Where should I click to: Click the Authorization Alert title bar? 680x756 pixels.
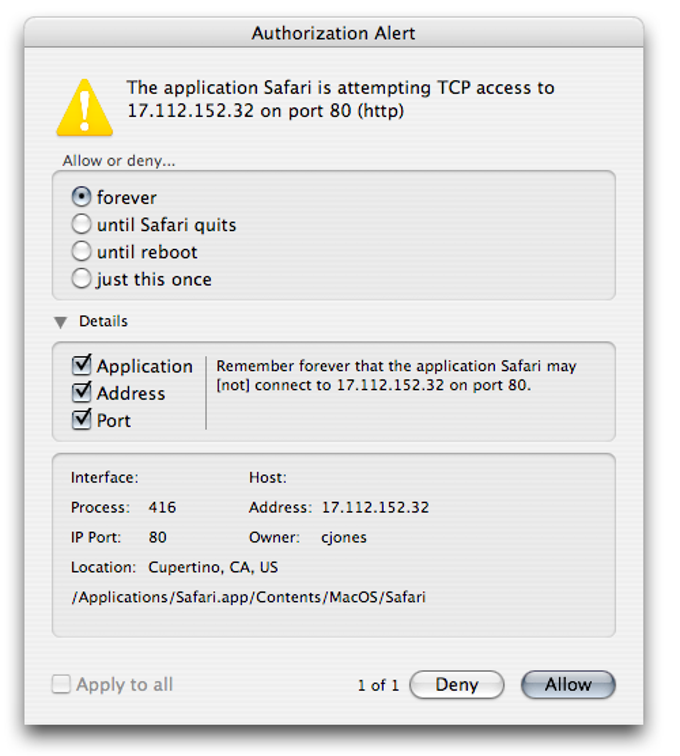pos(334,33)
